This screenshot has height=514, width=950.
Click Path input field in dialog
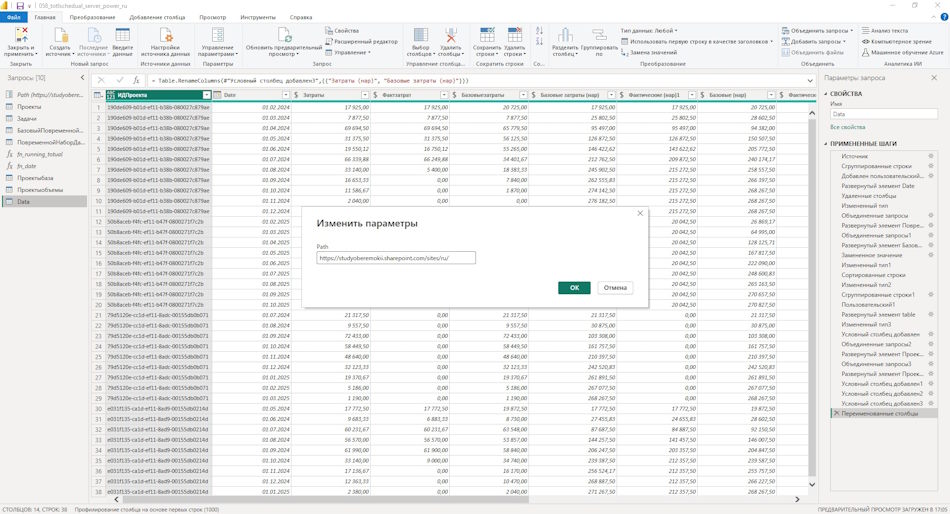[x=396, y=258]
